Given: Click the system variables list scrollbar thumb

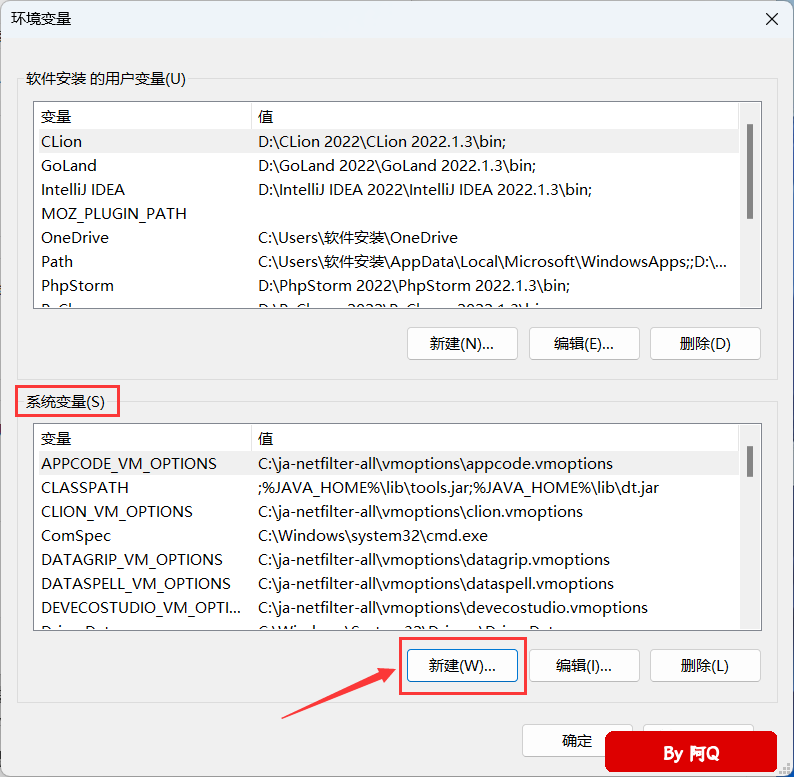Looking at the screenshot, I should pos(750,461).
